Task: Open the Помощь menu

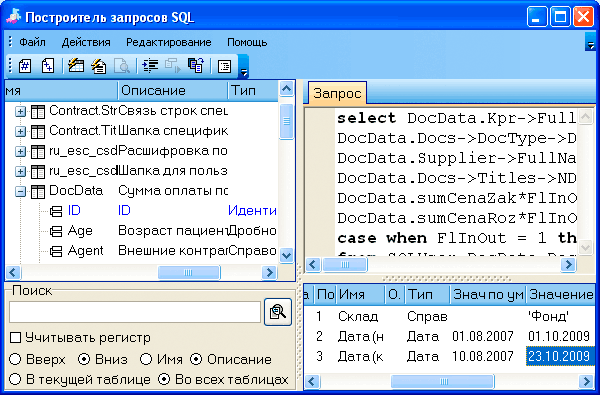Action: point(247,42)
